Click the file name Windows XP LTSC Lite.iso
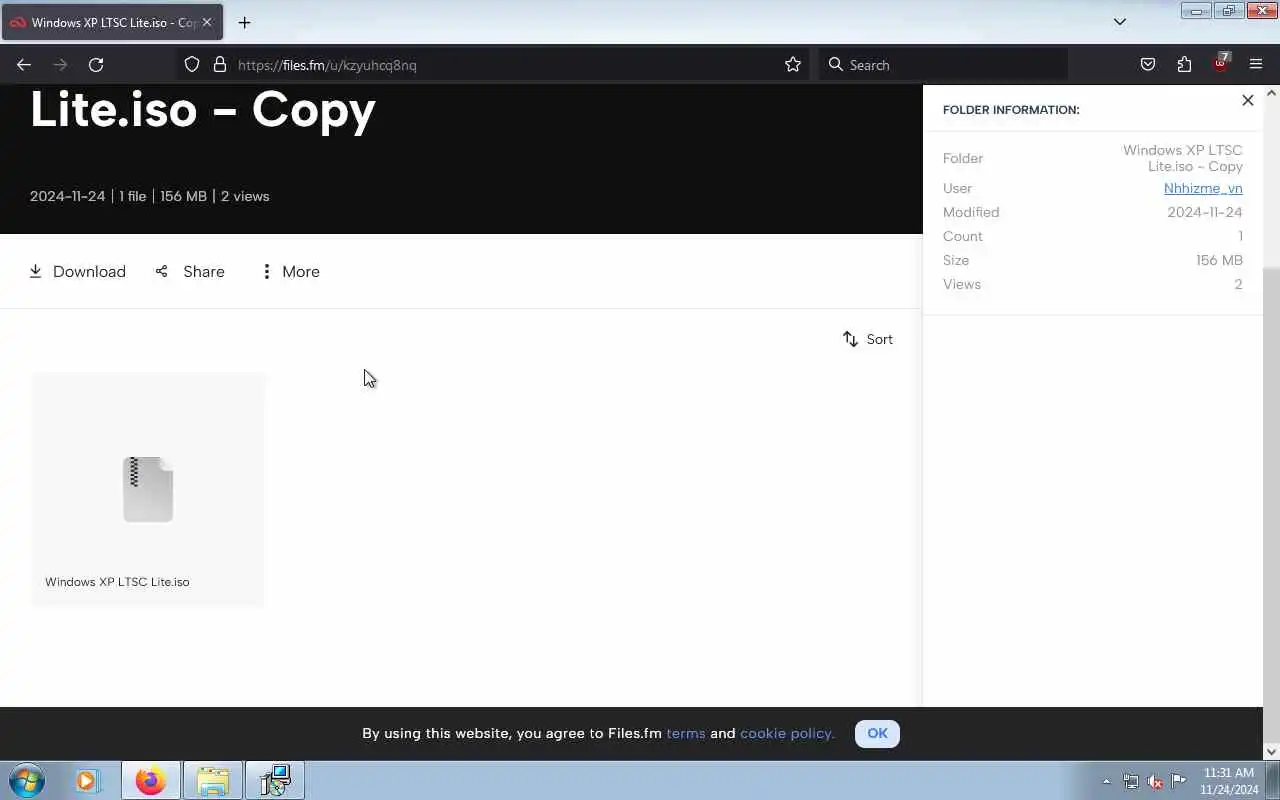 [117, 582]
